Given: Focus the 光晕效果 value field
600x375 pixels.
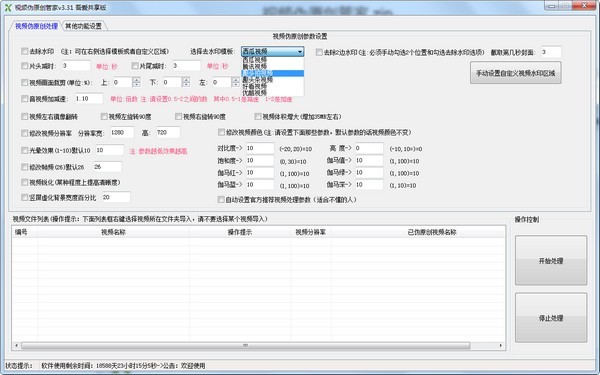Looking at the screenshot, I should coord(109,150).
